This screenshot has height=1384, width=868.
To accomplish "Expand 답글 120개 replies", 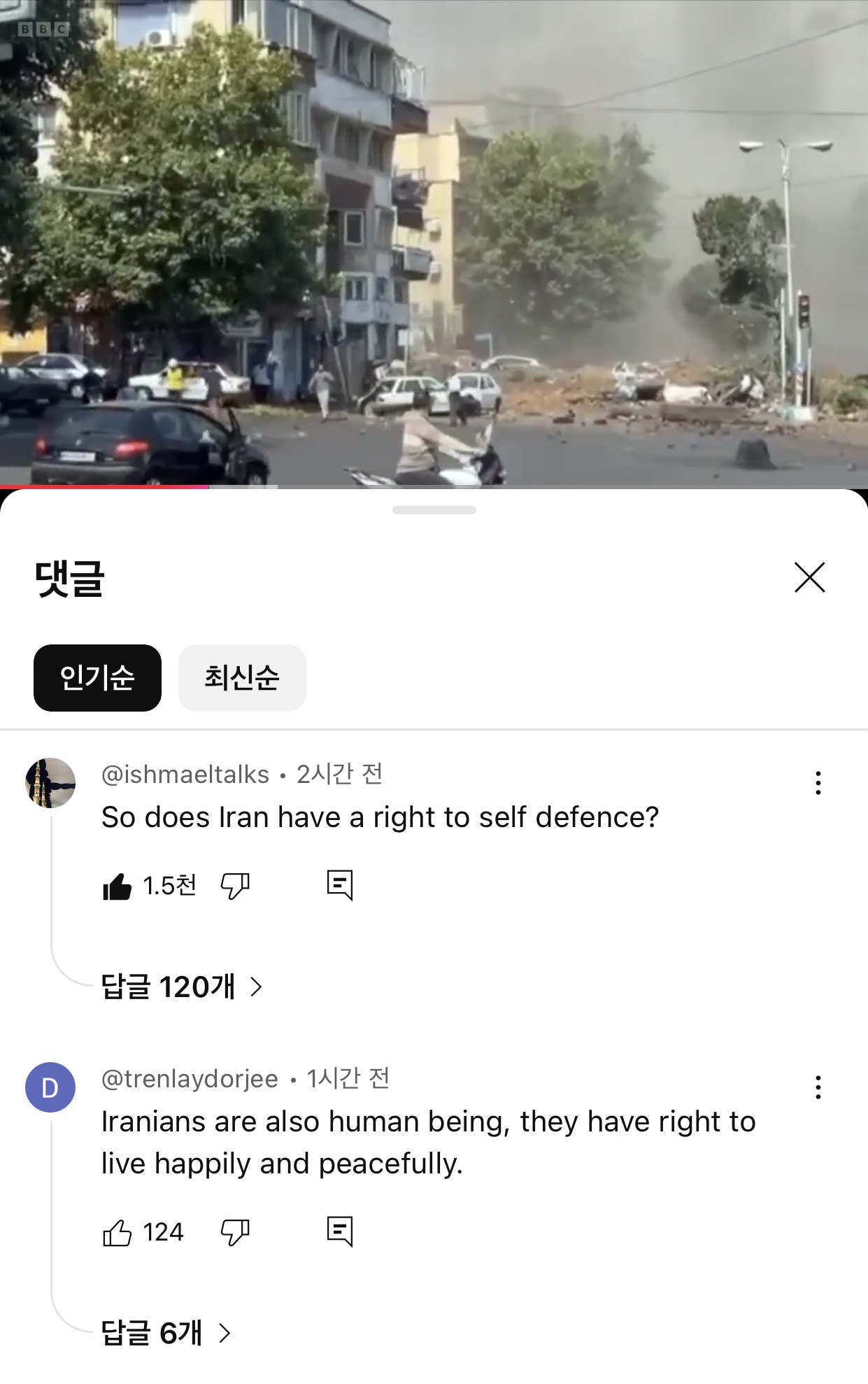I will pos(182,987).
